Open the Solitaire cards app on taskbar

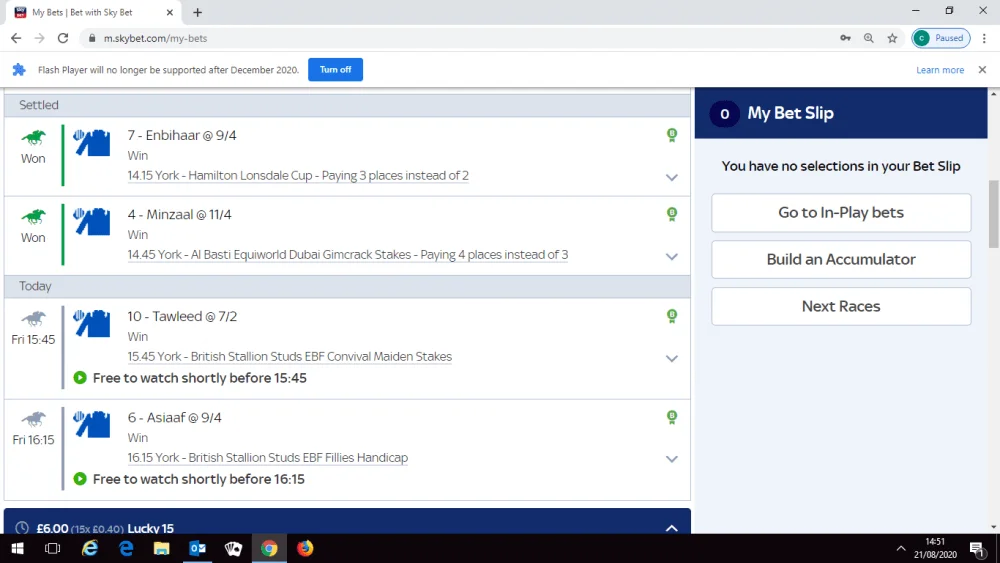(233, 548)
